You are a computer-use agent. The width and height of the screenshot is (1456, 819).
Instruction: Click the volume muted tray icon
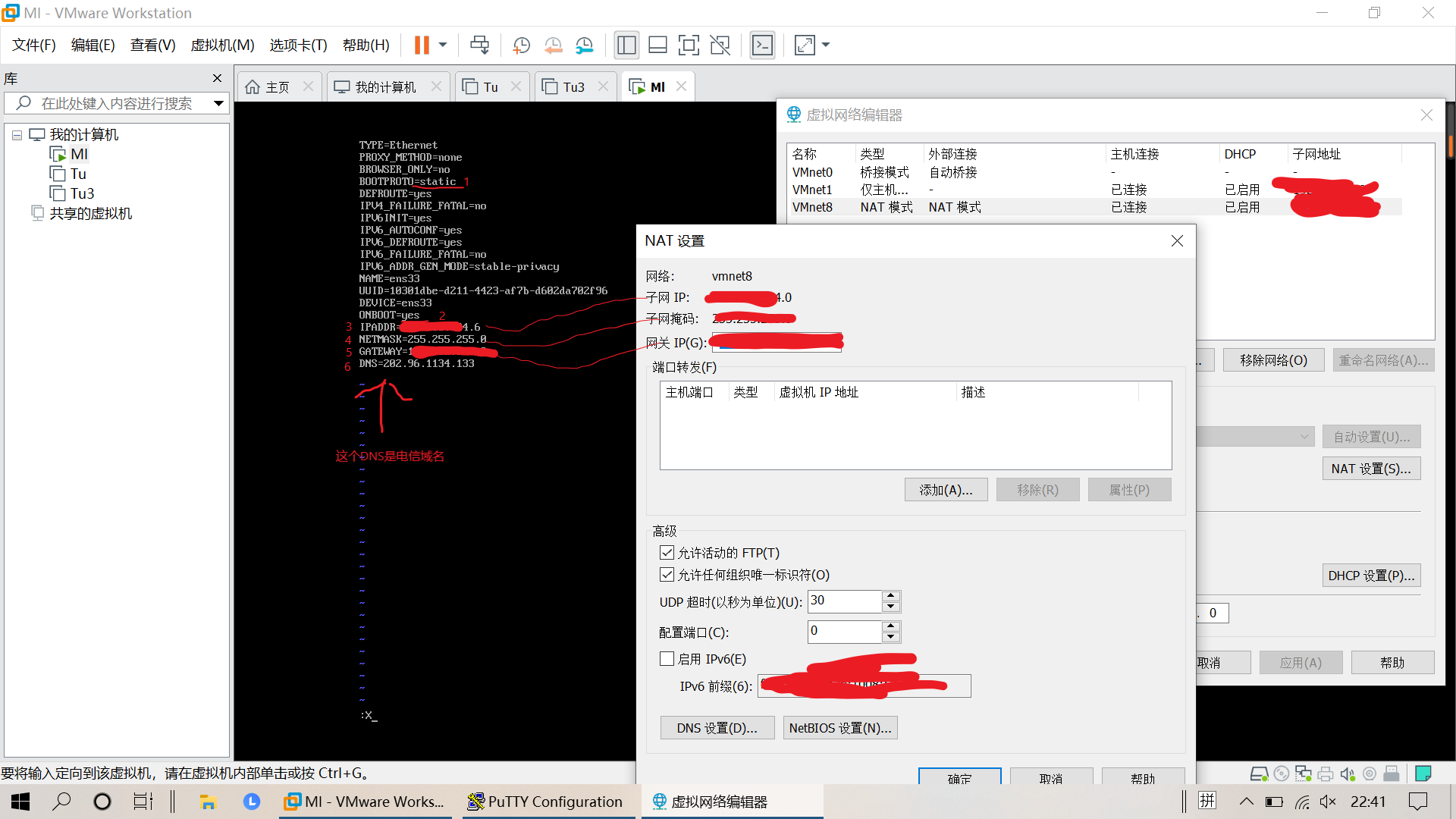coord(1327,802)
